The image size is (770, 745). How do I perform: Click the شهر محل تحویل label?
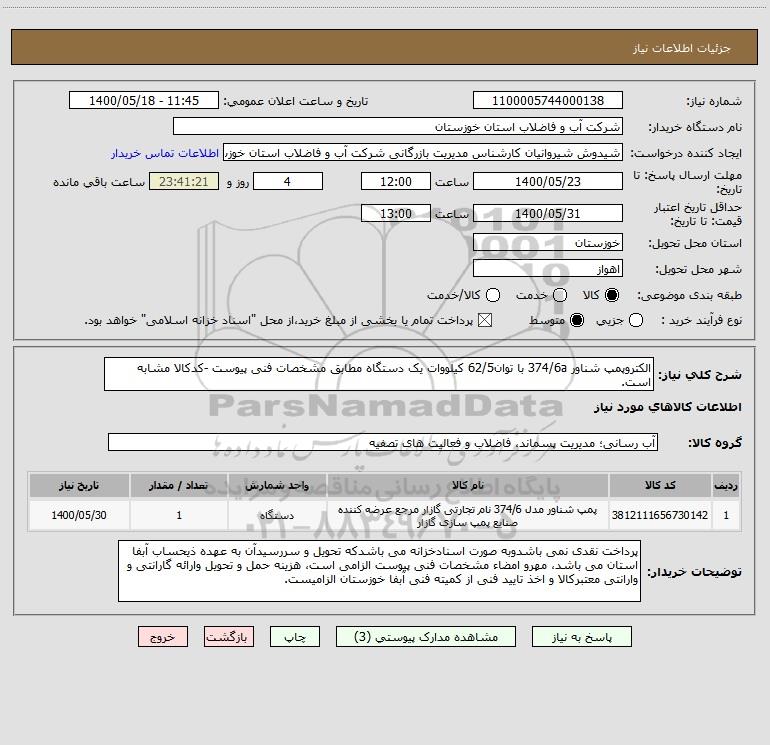pyautogui.click(x=699, y=269)
